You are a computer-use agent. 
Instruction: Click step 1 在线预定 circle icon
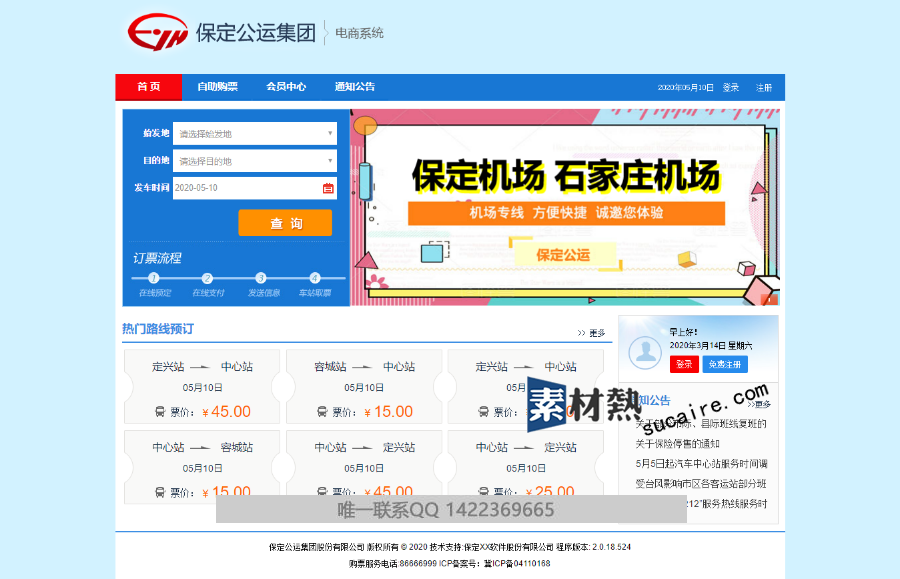[x=153, y=278]
